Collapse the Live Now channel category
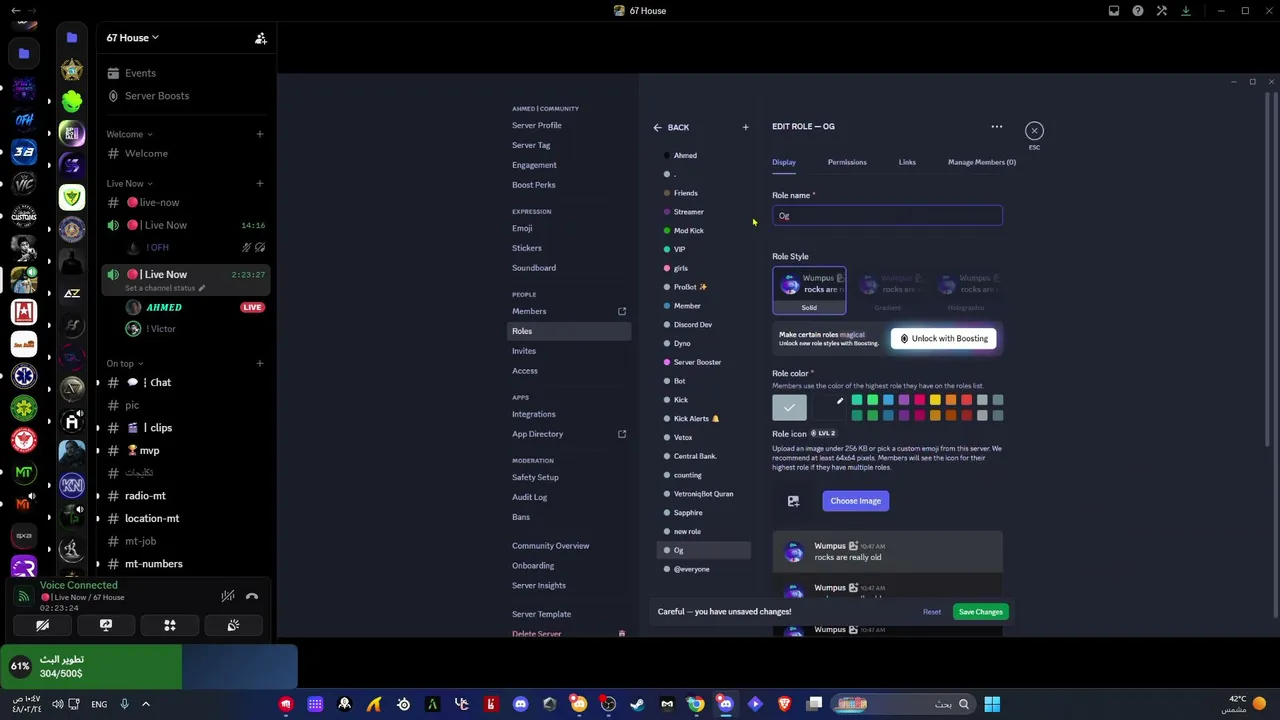The width and height of the screenshot is (1280, 720). (x=129, y=184)
